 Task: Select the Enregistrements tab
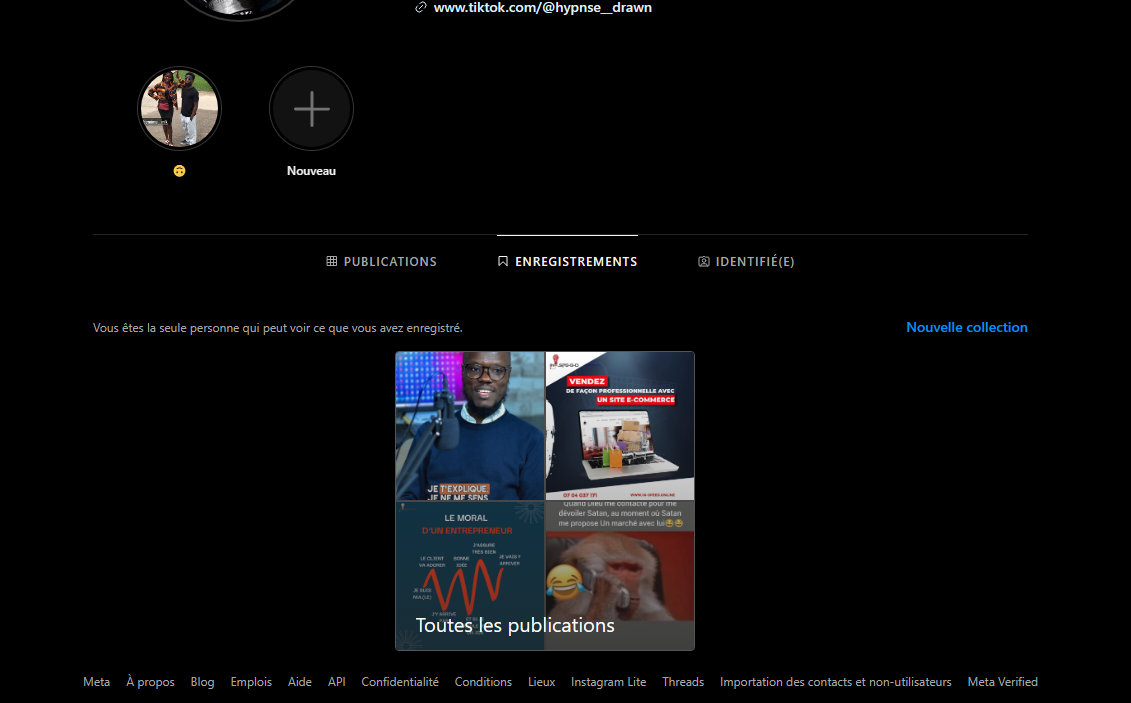coord(575,262)
